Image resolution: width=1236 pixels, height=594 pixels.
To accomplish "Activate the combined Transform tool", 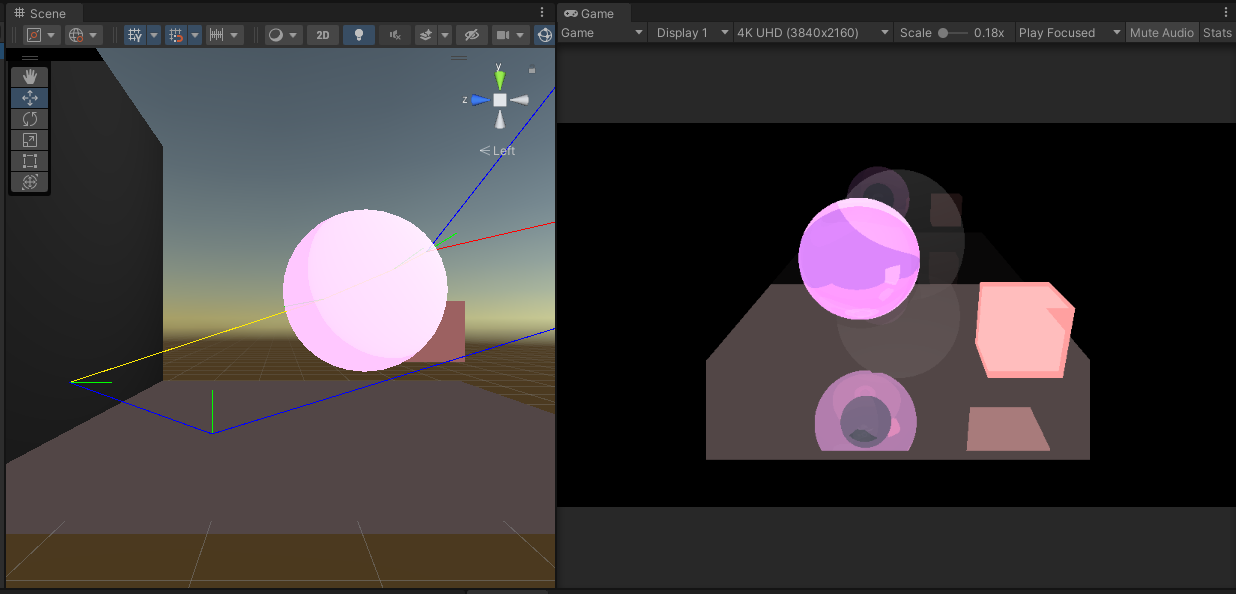I will [x=30, y=182].
